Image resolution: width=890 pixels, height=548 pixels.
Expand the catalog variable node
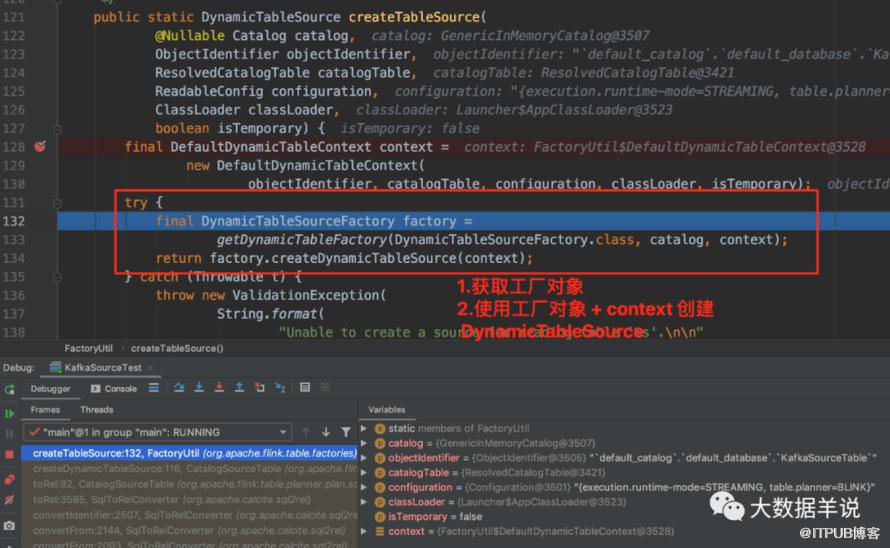pos(364,443)
